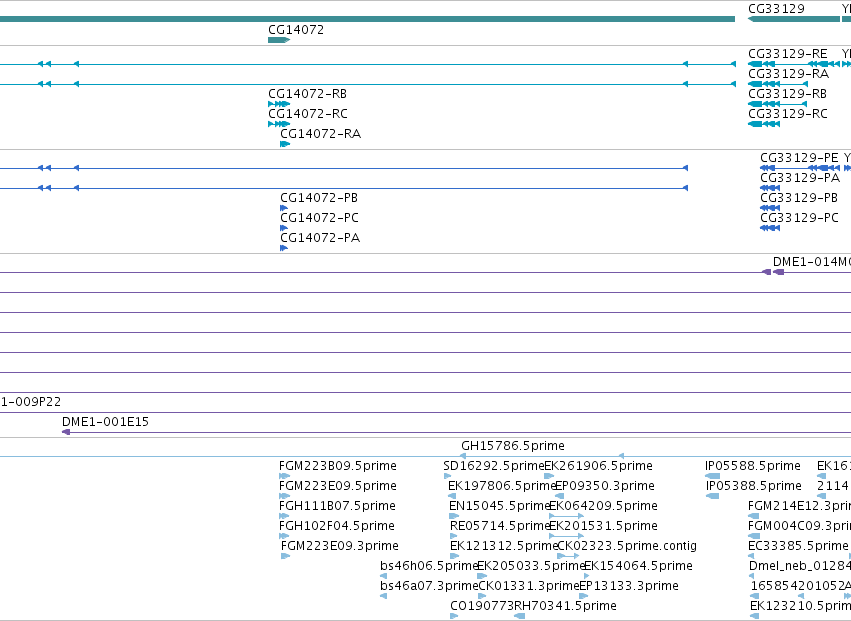Select protein CG14072-PC
This screenshot has width=851, height=621.
point(319,218)
